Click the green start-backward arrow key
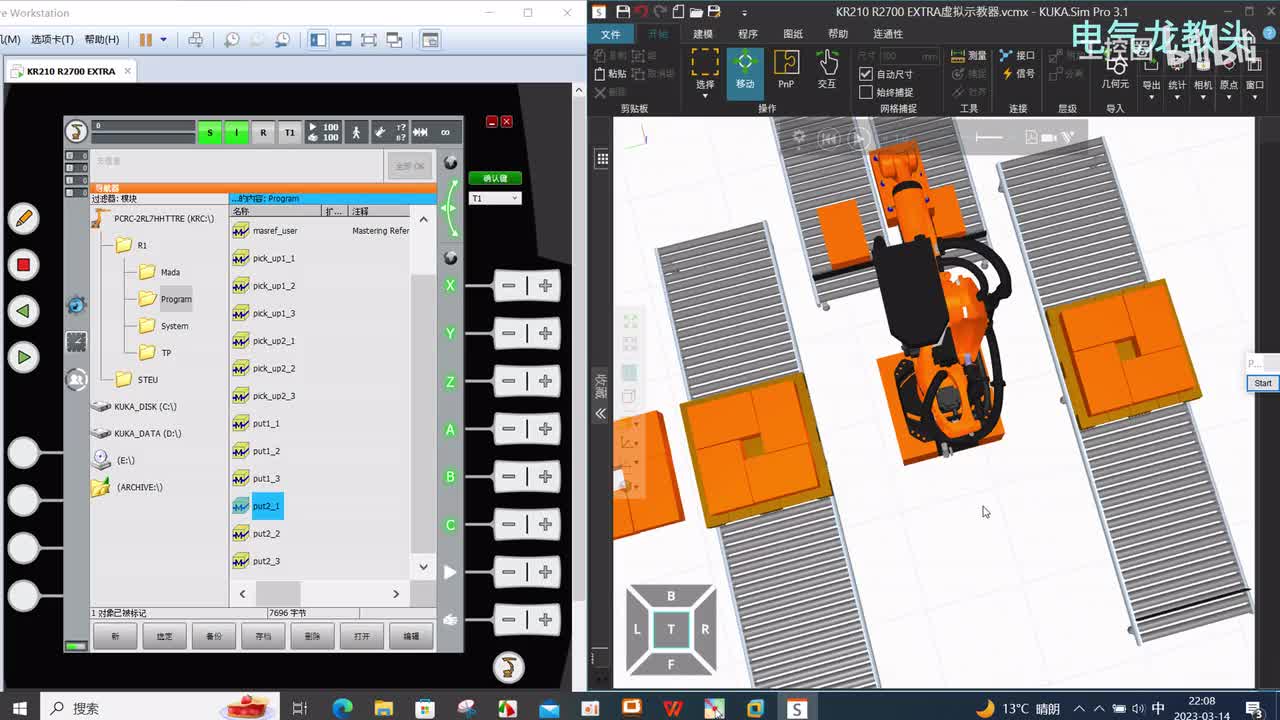 click(23, 311)
